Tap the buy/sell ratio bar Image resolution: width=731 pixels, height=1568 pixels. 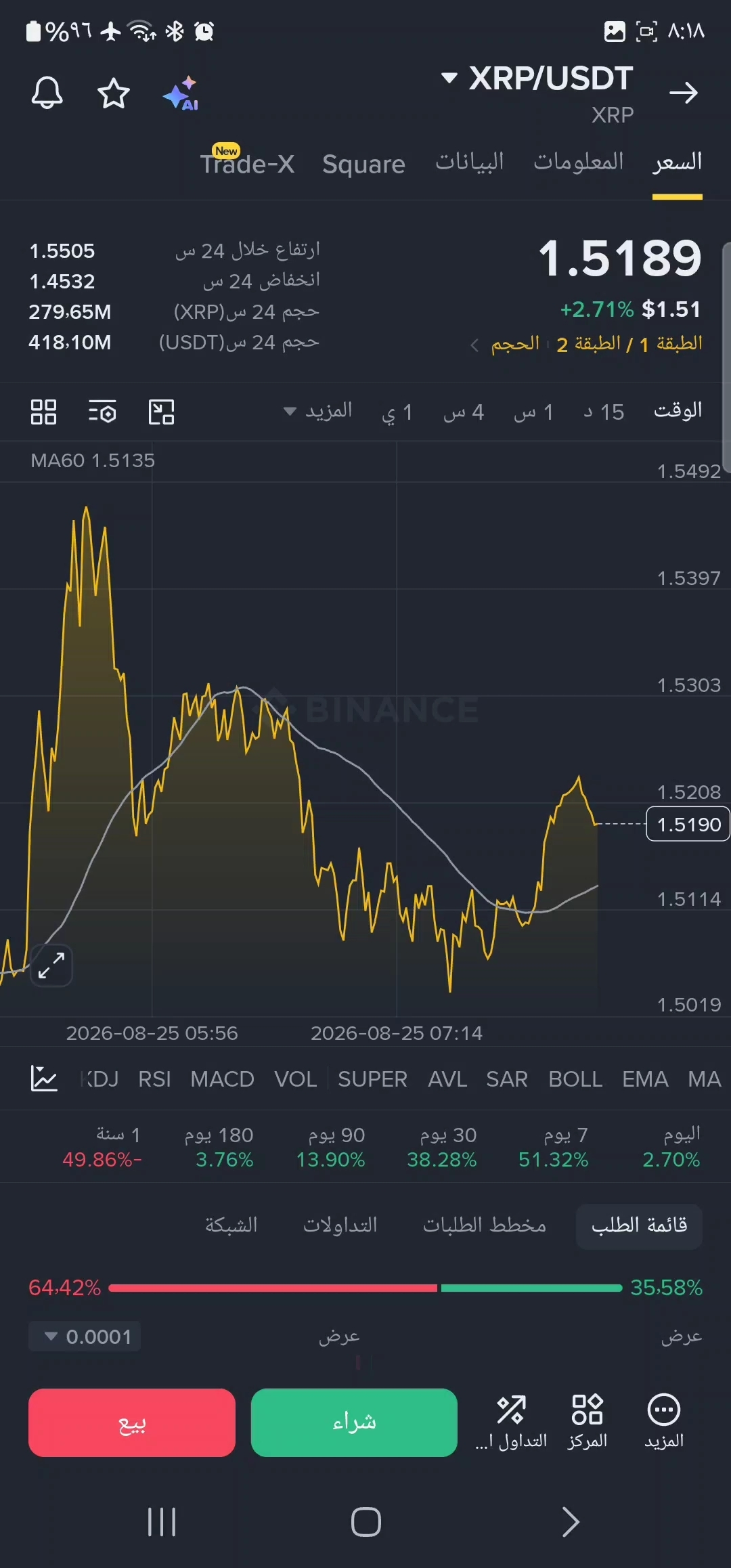click(365, 1288)
